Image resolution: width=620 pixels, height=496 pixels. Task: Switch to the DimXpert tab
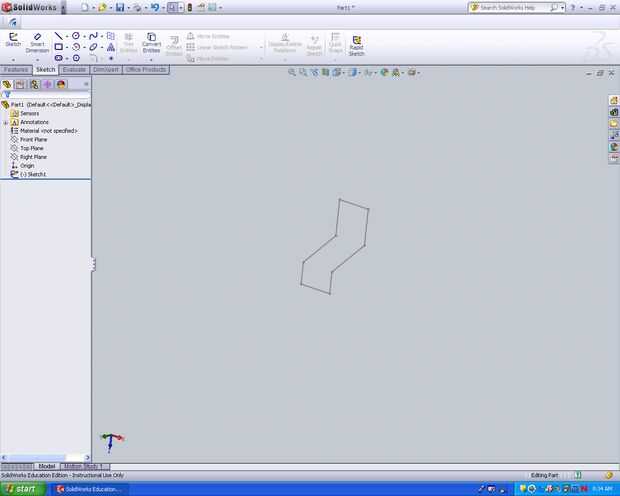tap(106, 70)
